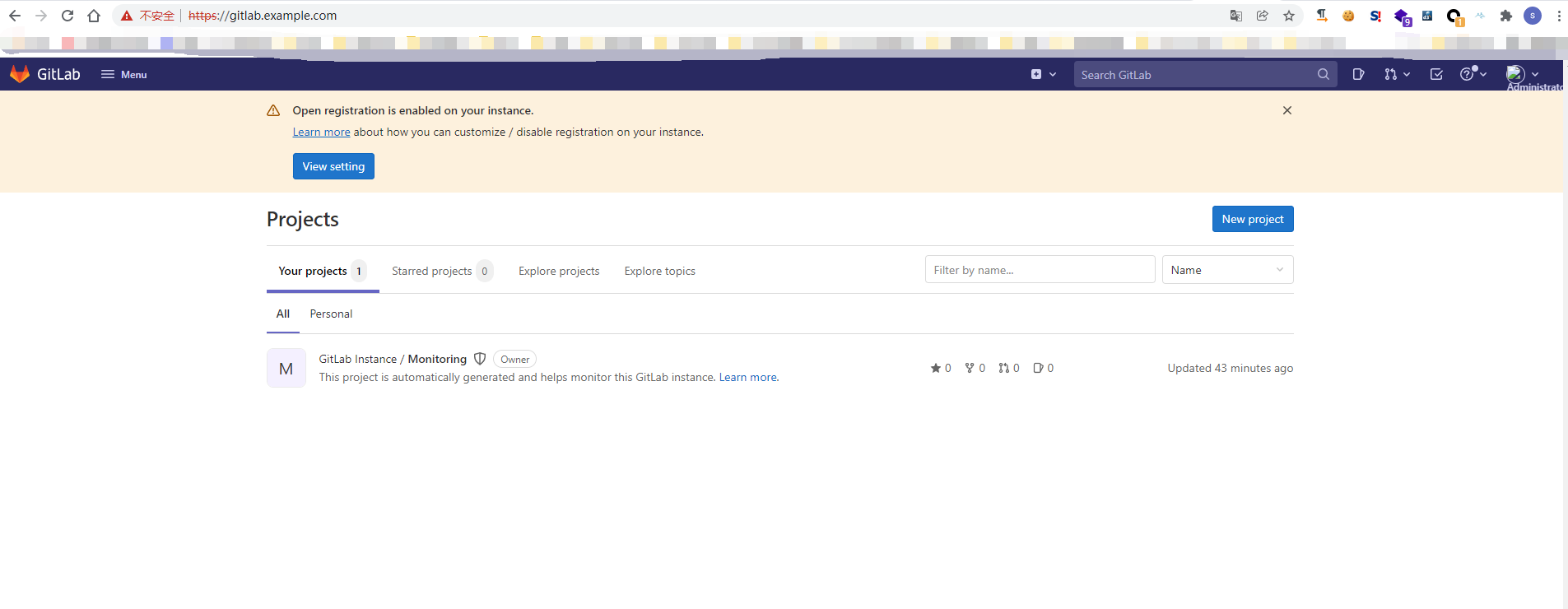This screenshot has width=1568, height=609.
Task: Click the New project button
Action: pos(1252,219)
